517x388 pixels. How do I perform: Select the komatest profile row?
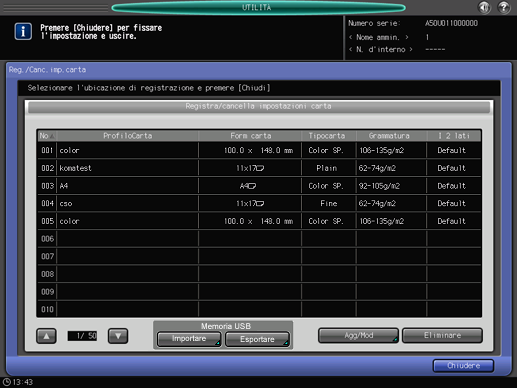(259, 168)
